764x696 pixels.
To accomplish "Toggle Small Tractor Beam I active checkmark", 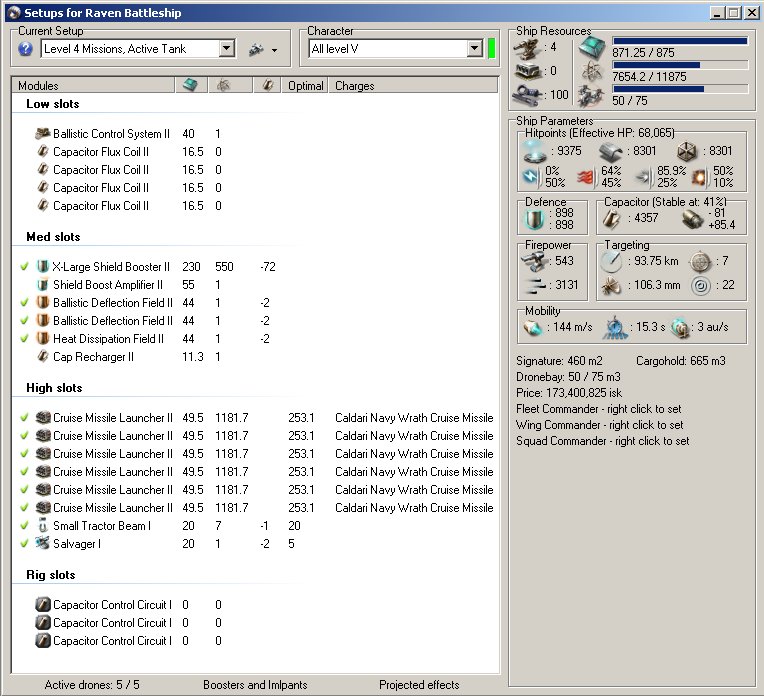I will click(x=24, y=526).
